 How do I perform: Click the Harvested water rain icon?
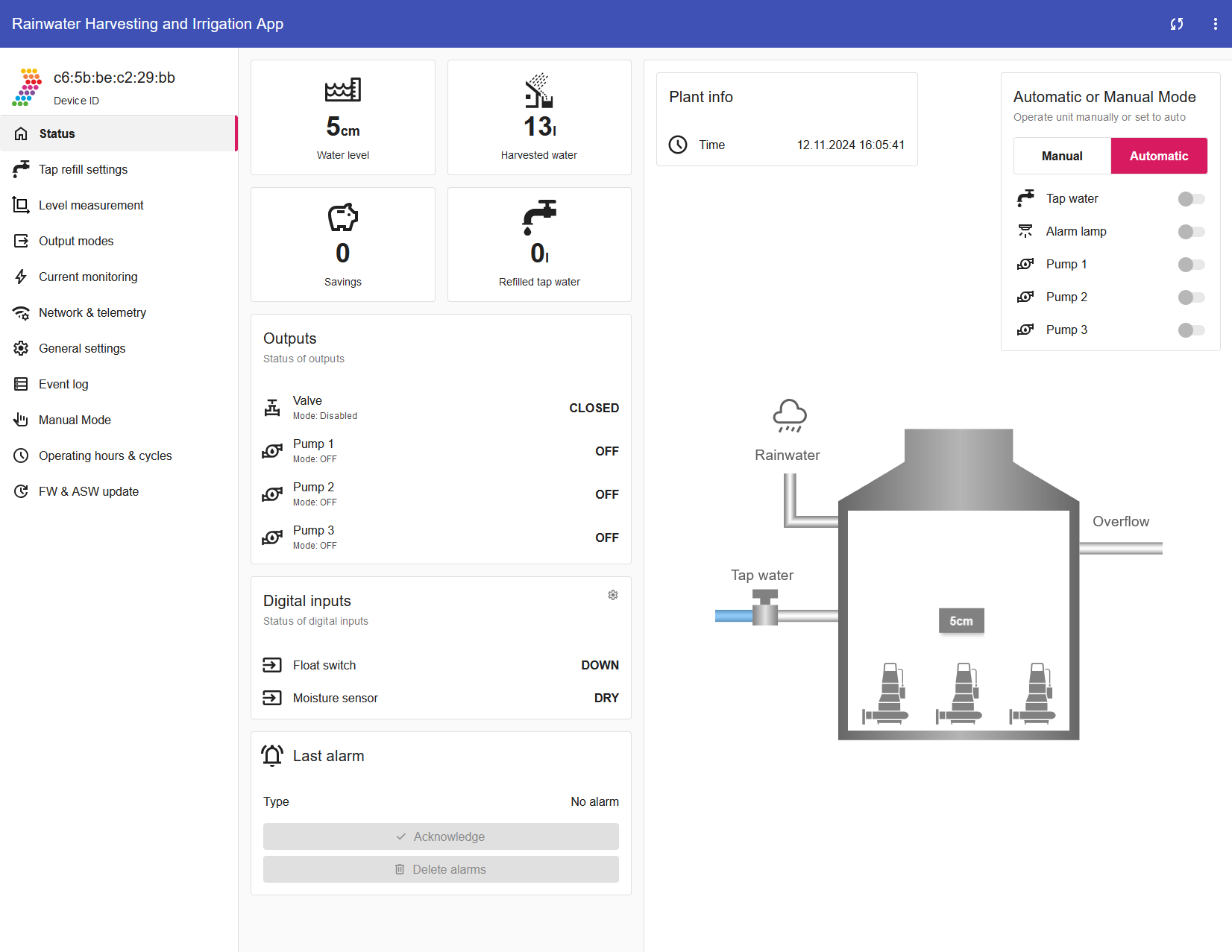pos(539,90)
